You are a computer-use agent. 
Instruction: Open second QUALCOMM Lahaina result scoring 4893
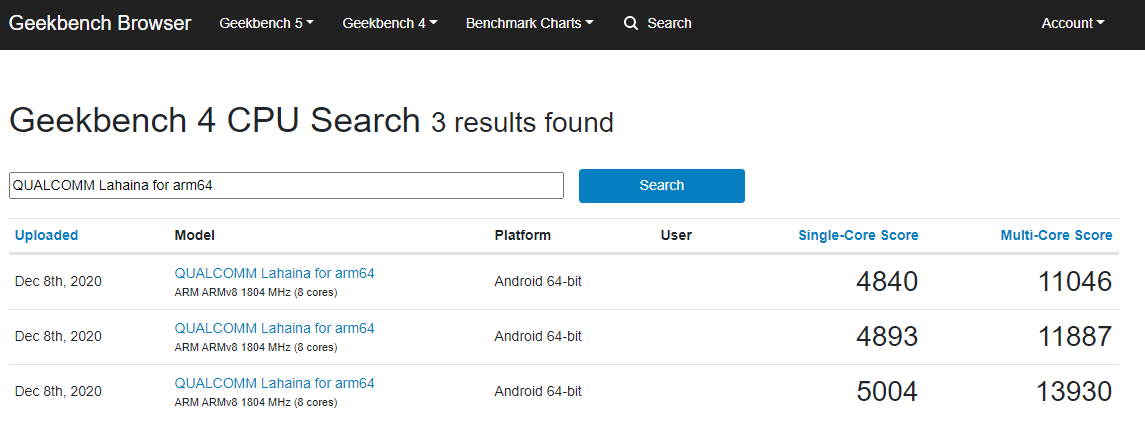[x=275, y=328]
